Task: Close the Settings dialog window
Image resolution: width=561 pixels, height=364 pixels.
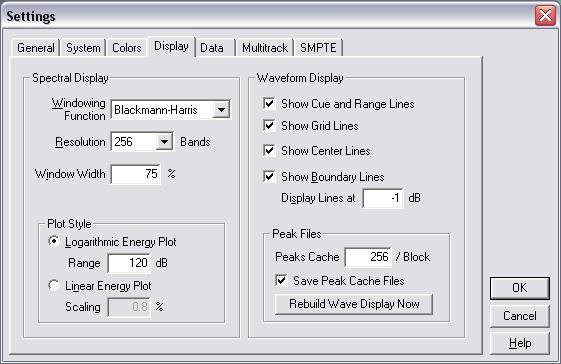Action: [545, 16]
